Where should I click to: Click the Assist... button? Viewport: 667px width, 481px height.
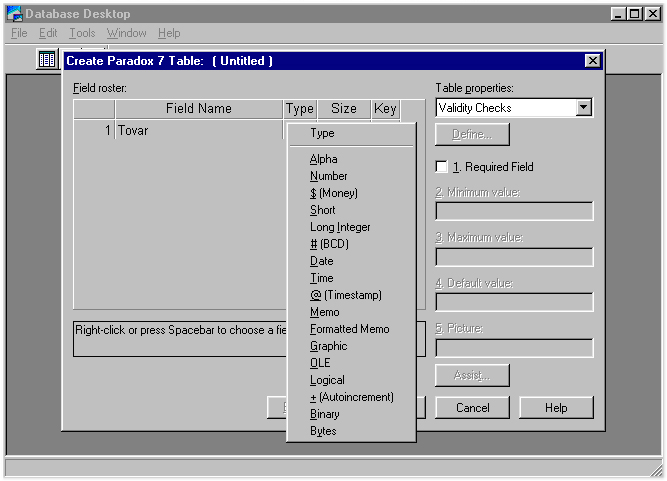pyautogui.click(x=472, y=375)
